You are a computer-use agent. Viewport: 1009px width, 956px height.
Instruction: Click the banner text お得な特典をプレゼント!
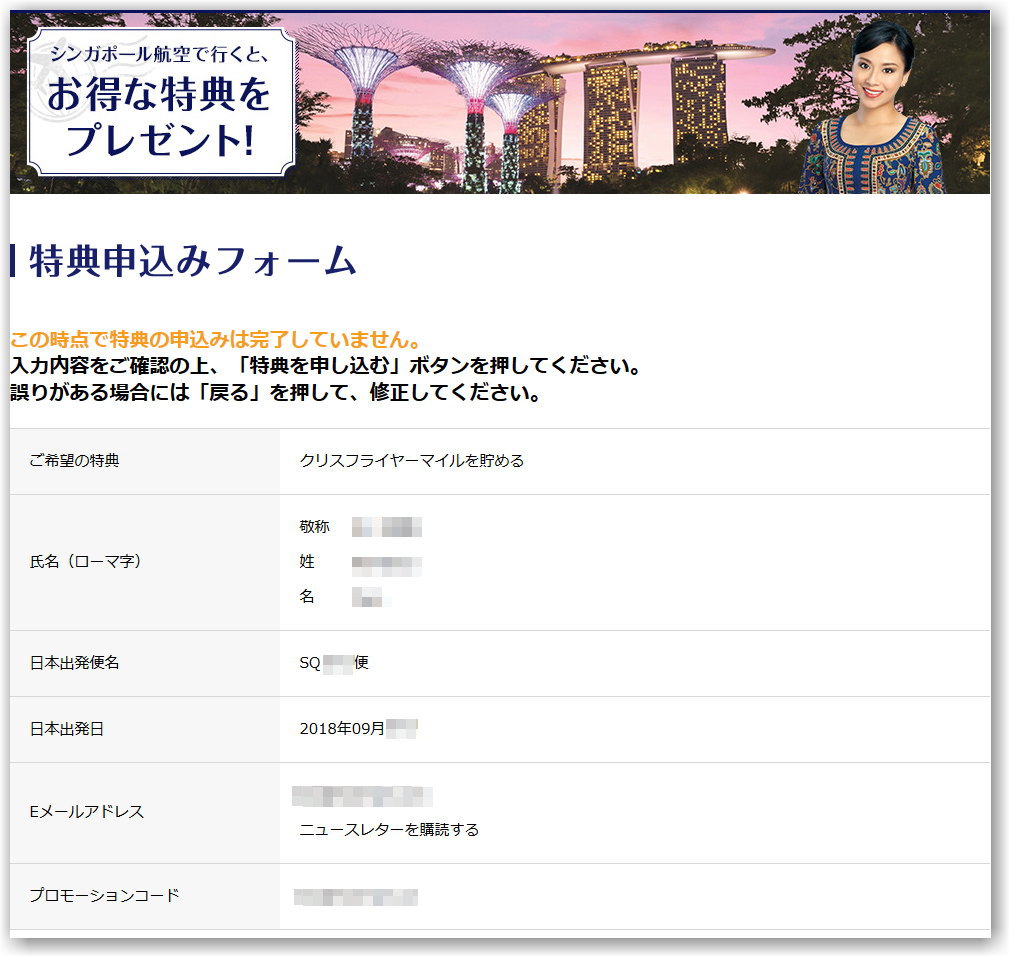[160, 117]
